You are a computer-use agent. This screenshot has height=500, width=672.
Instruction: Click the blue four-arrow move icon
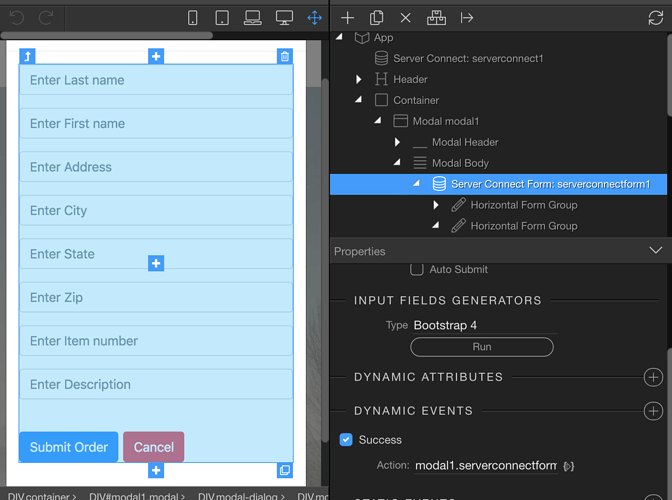315,18
